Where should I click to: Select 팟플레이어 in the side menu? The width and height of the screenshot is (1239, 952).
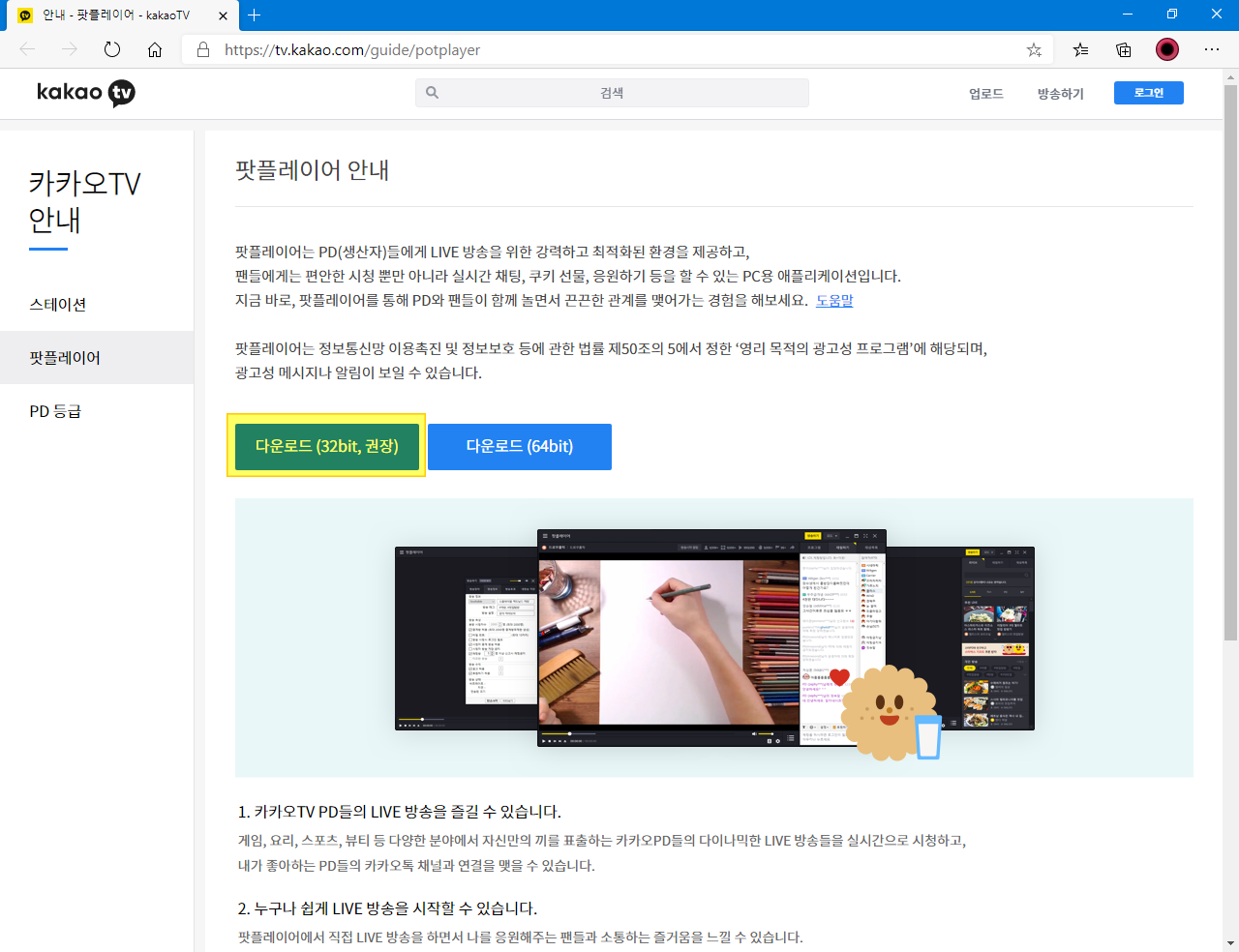click(x=97, y=357)
